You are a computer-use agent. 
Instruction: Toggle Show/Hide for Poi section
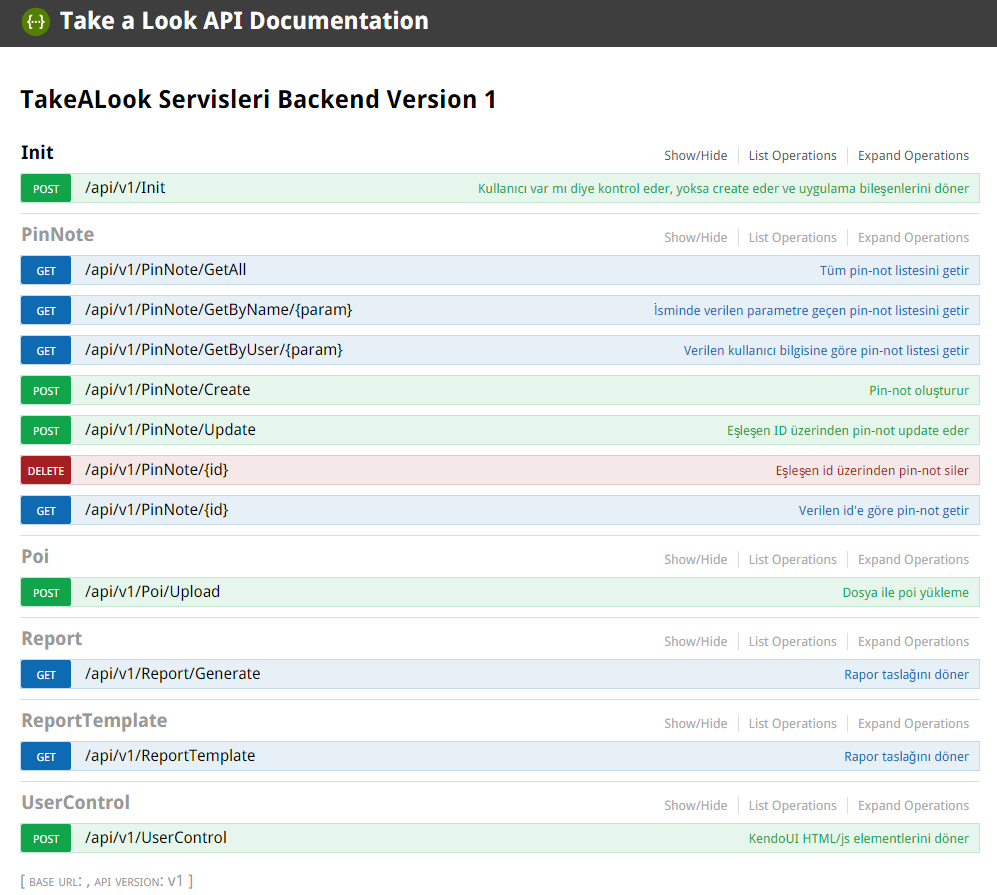coord(696,560)
